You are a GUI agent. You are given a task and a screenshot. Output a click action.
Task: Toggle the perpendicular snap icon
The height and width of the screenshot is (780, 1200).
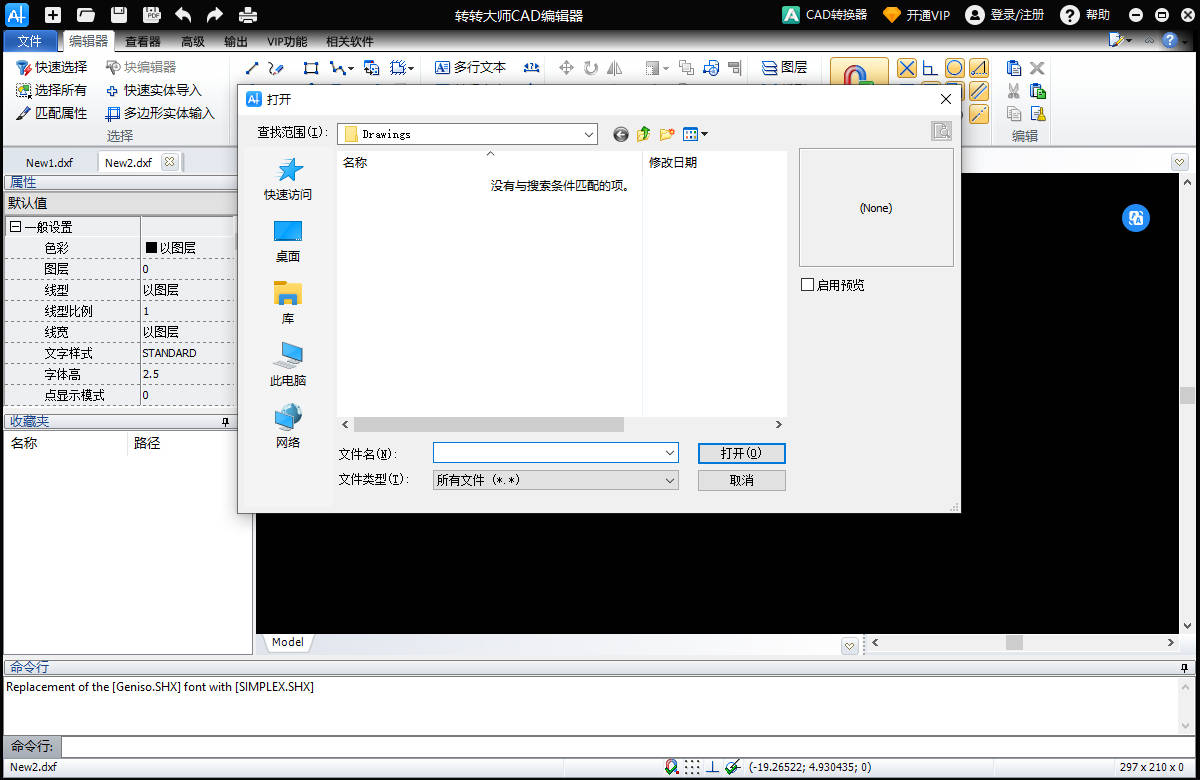click(930, 68)
